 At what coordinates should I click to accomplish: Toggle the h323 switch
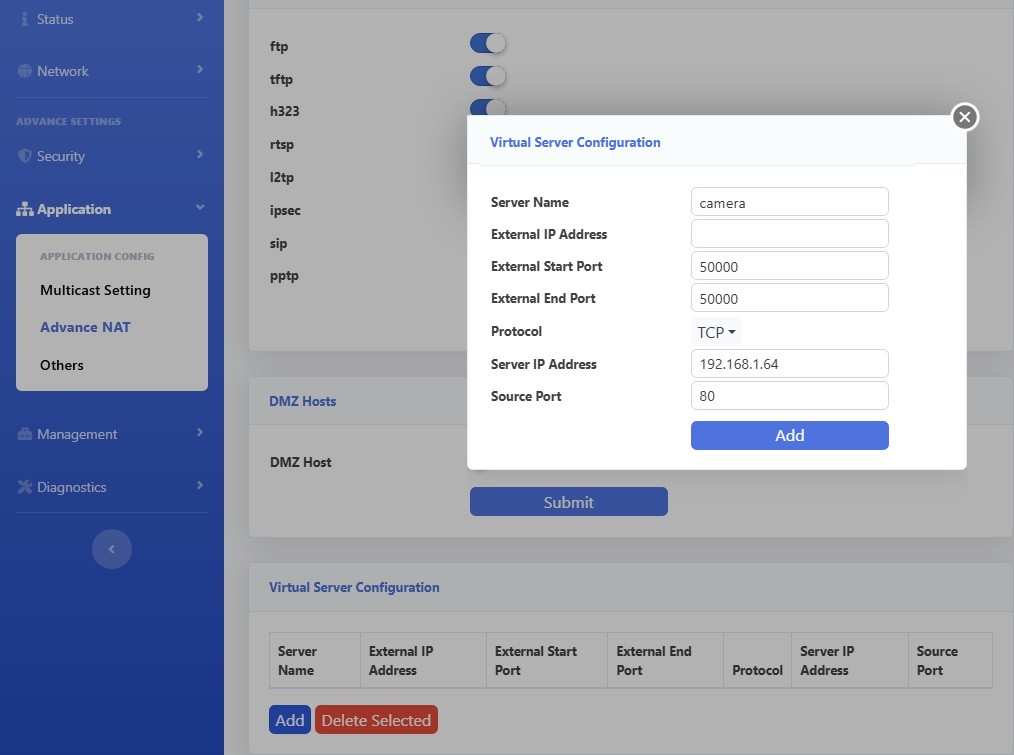(x=488, y=107)
